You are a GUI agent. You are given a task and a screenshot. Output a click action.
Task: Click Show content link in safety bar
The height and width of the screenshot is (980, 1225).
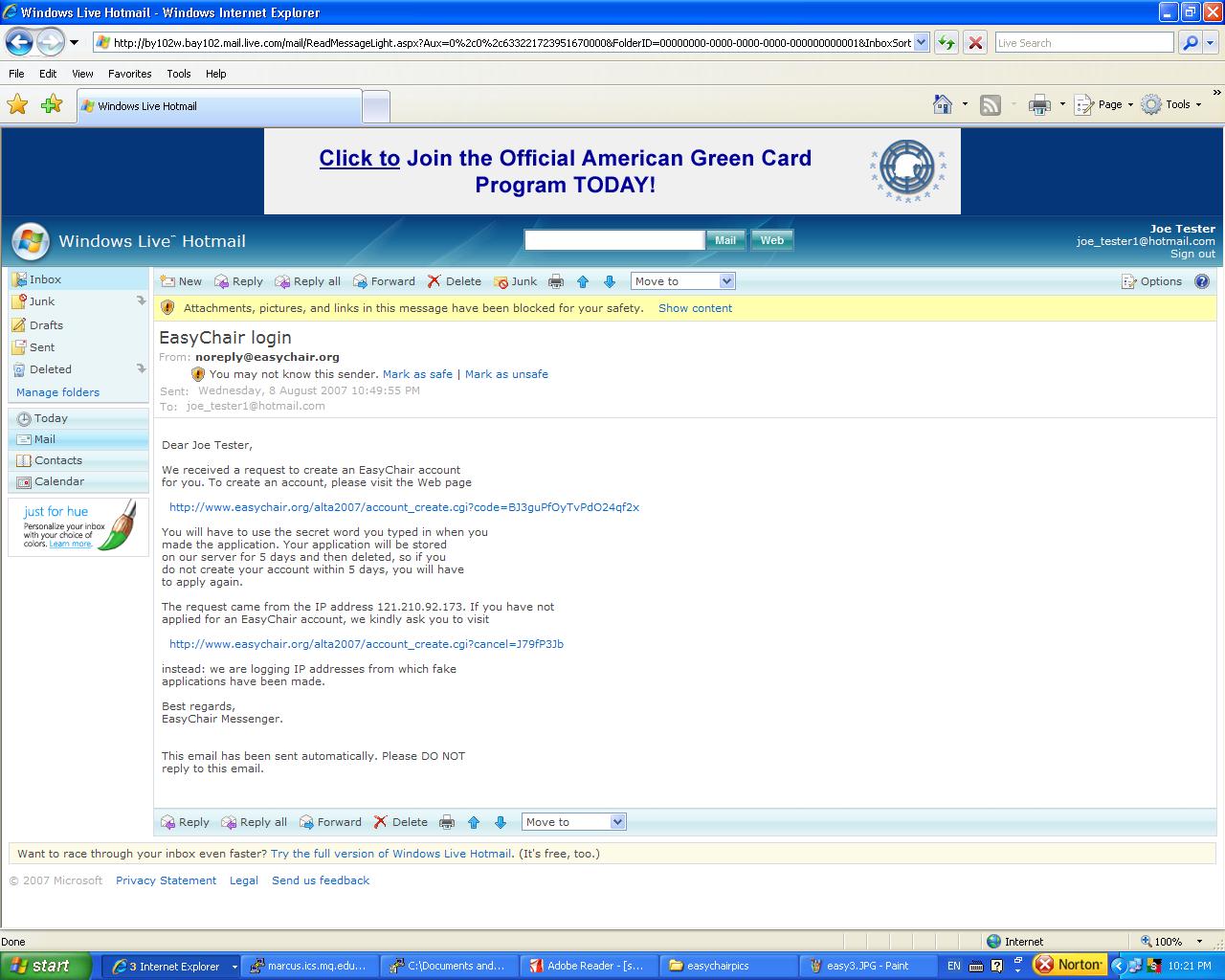695,308
